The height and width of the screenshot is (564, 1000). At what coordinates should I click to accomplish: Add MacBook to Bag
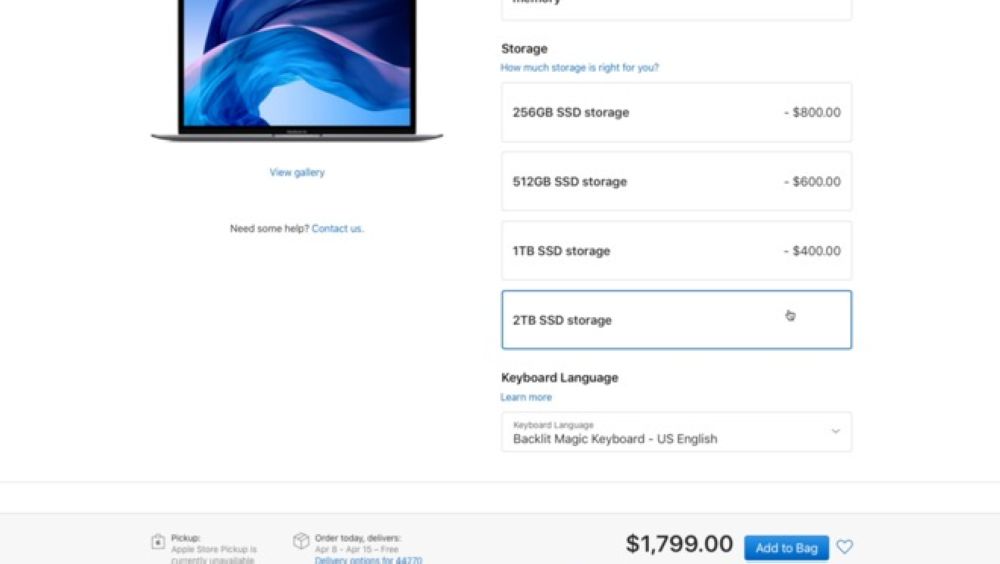(786, 547)
